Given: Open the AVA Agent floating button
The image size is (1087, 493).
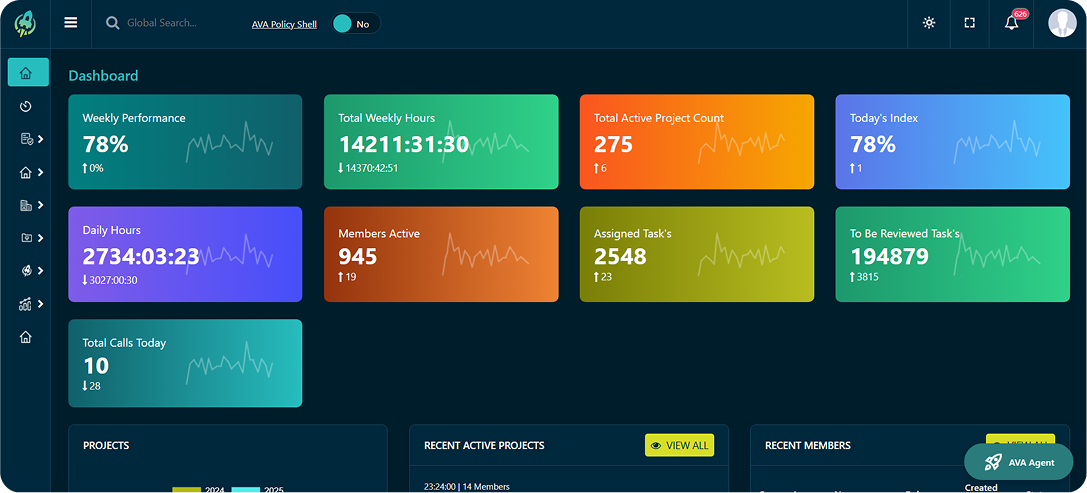Looking at the screenshot, I should (1018, 462).
